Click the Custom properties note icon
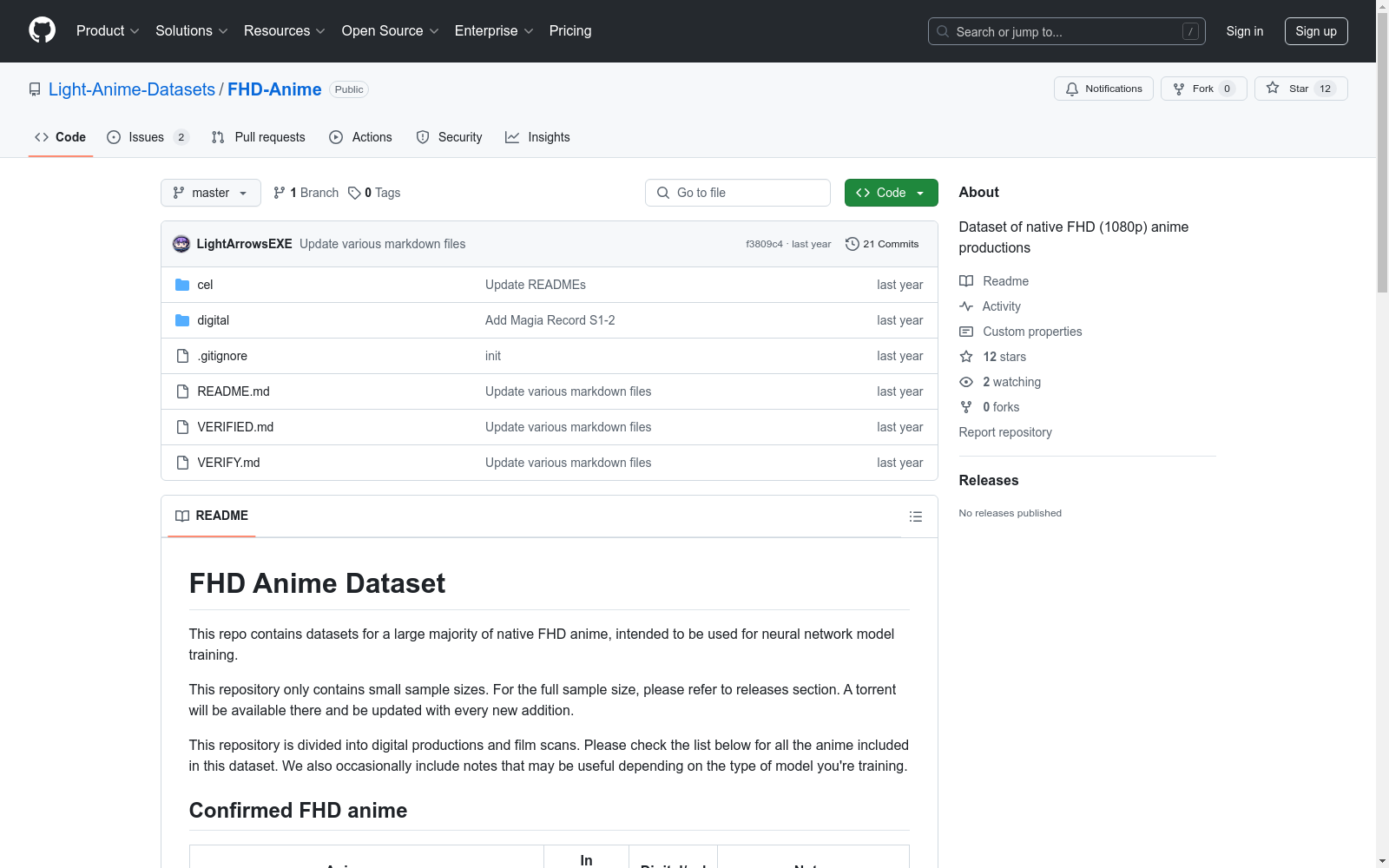The height and width of the screenshot is (868, 1389). 966,332
